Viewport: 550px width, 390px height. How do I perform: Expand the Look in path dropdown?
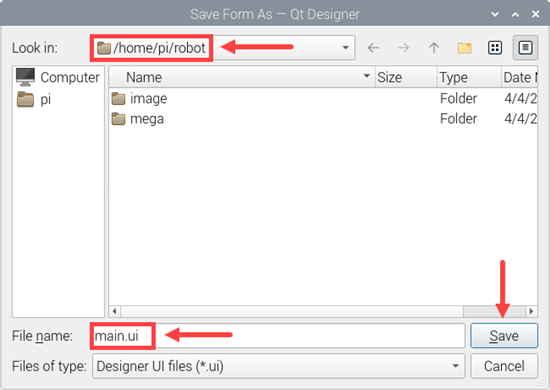346,48
